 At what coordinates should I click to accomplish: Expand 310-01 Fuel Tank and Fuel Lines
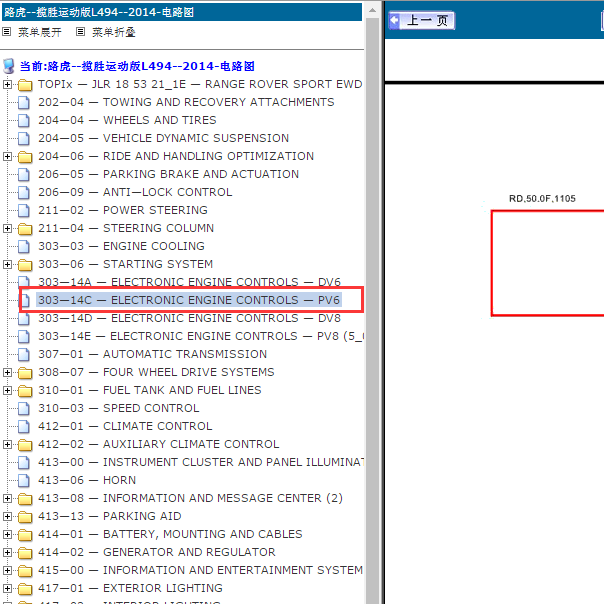(x=7, y=391)
